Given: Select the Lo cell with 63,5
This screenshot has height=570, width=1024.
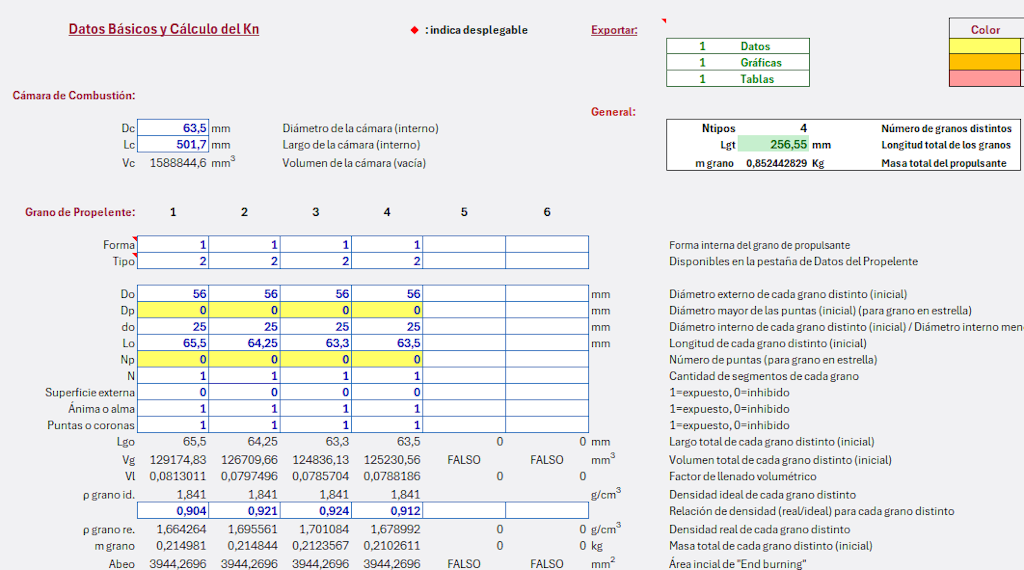Looking at the screenshot, I should click(x=387, y=343).
